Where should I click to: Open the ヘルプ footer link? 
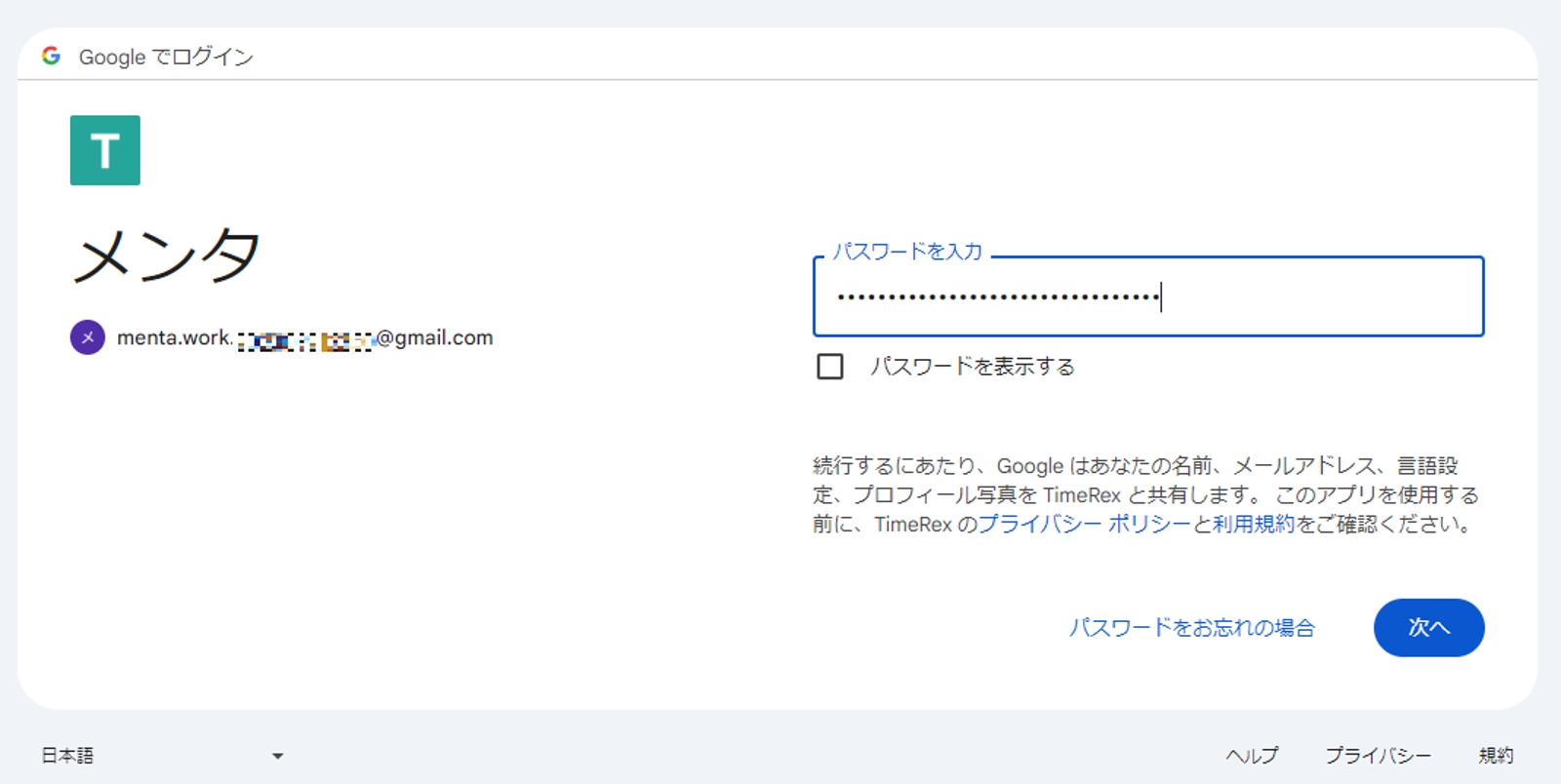1252,756
